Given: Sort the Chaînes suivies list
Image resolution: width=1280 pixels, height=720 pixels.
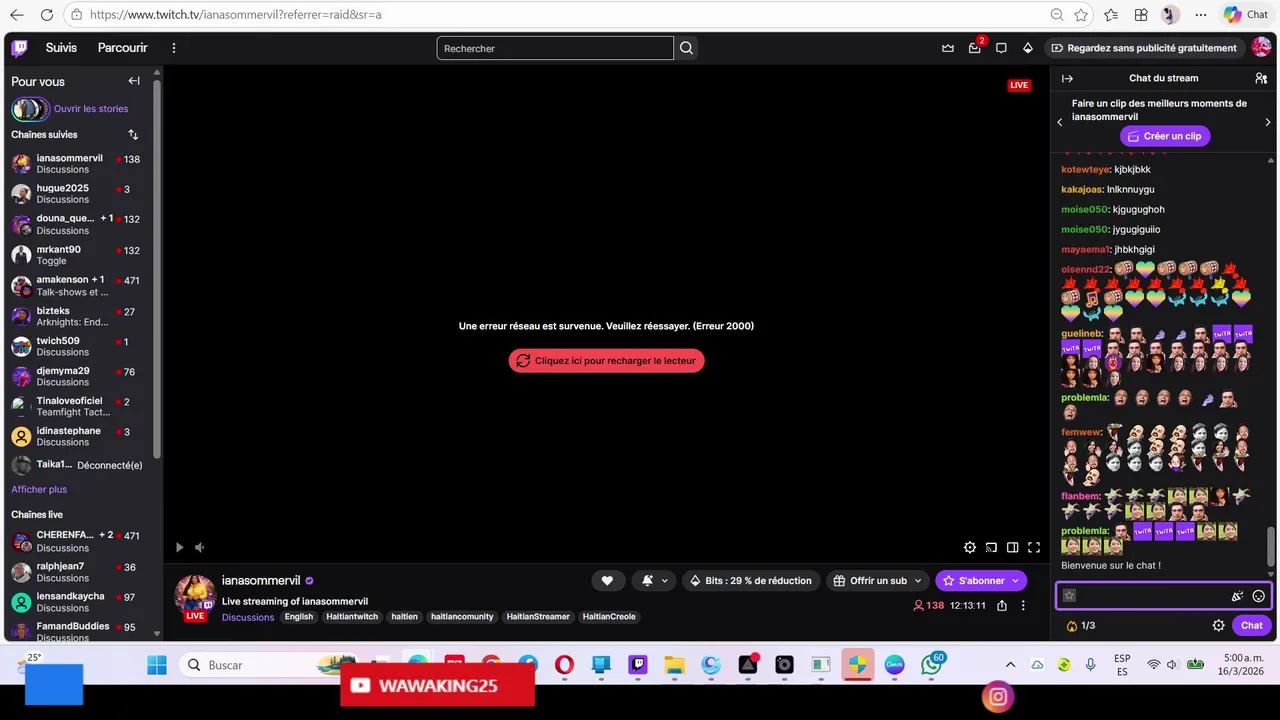Looking at the screenshot, I should click(133, 135).
